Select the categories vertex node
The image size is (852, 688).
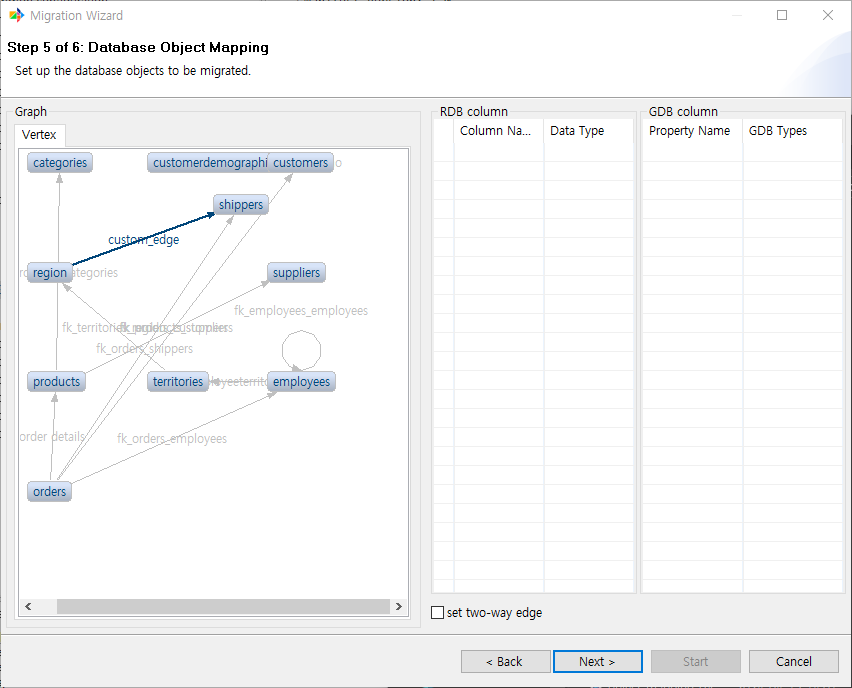click(60, 163)
